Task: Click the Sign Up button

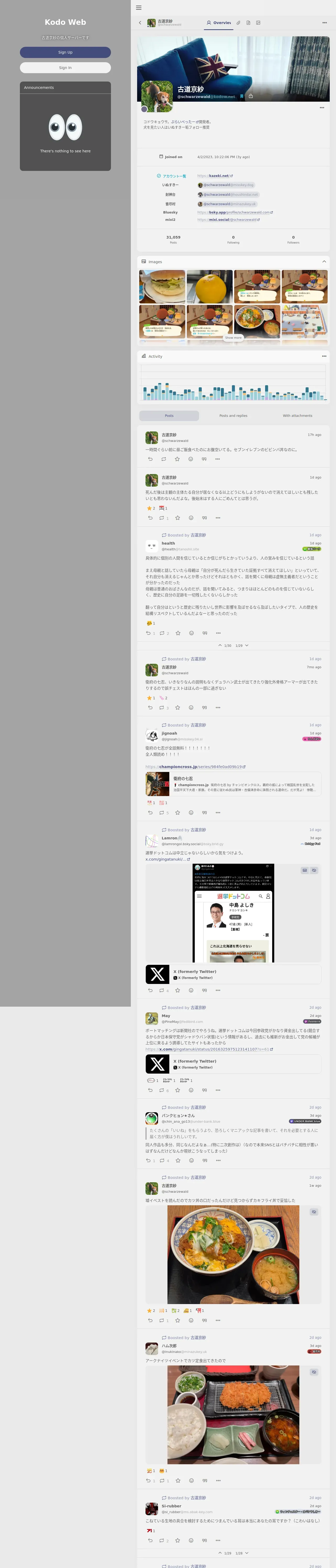Action: [x=65, y=52]
